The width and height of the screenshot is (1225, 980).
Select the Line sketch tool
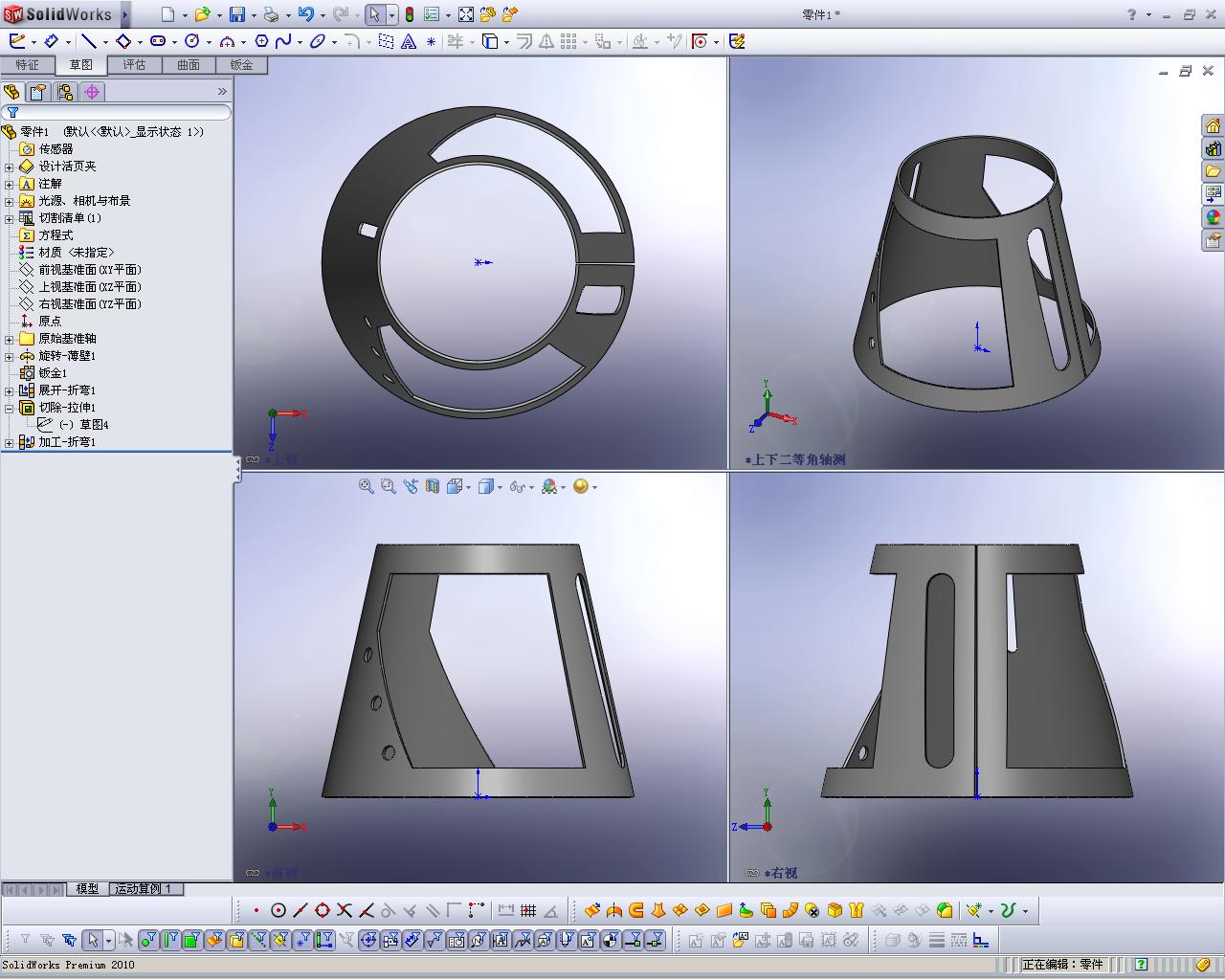tap(88, 41)
